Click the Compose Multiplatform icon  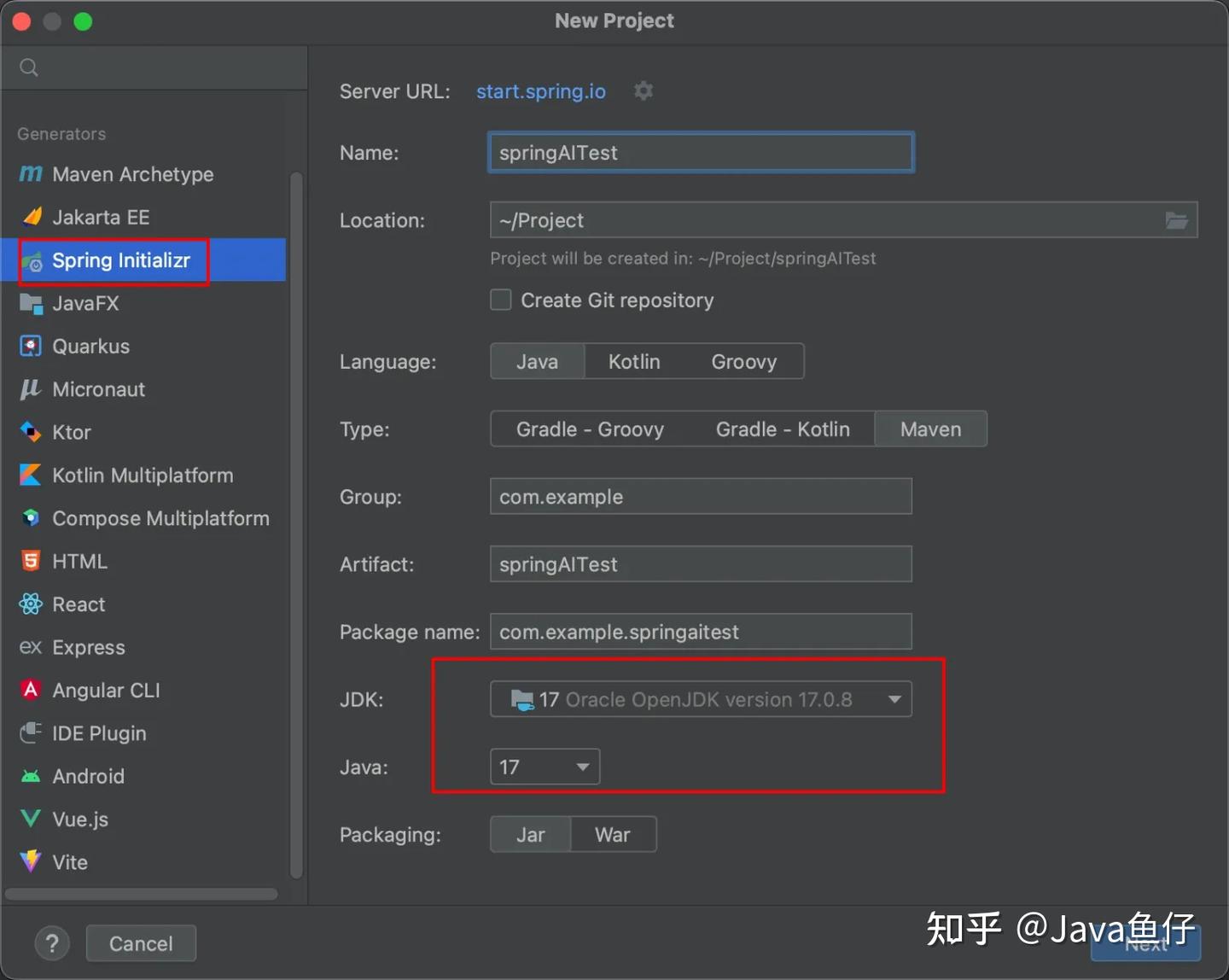(x=31, y=518)
